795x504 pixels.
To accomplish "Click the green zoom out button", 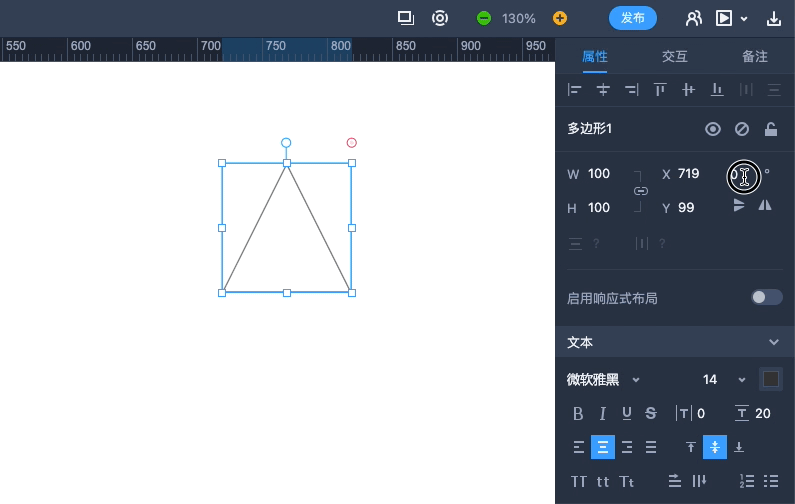I will (484, 18).
